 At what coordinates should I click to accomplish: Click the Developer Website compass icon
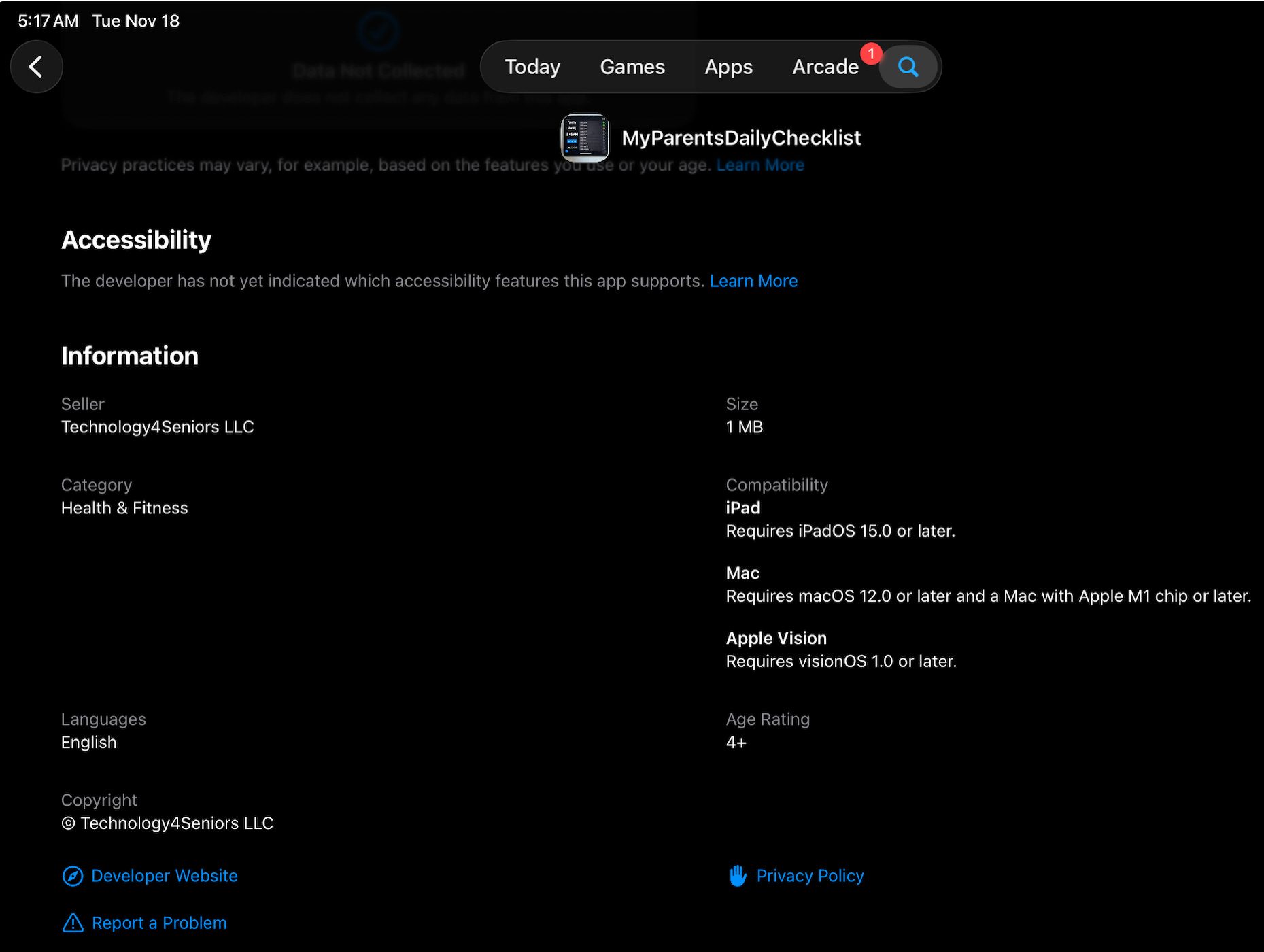73,876
